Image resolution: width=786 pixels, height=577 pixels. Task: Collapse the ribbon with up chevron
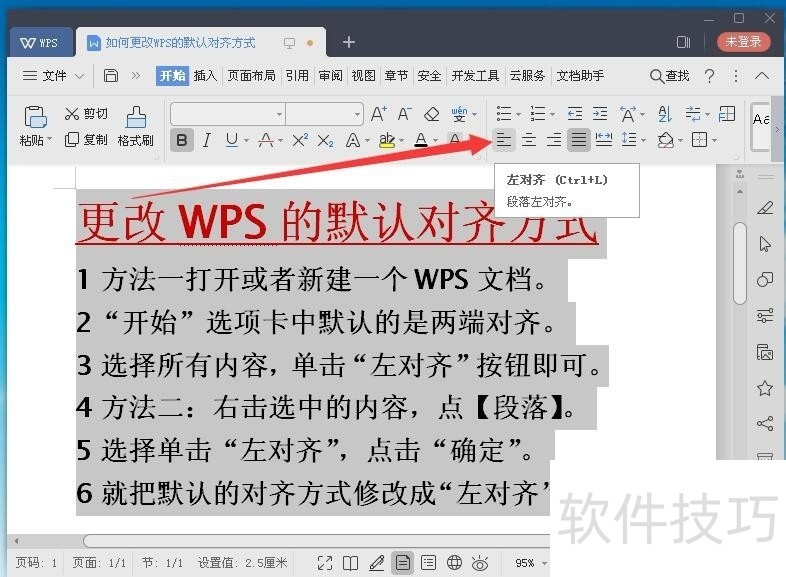pos(762,76)
